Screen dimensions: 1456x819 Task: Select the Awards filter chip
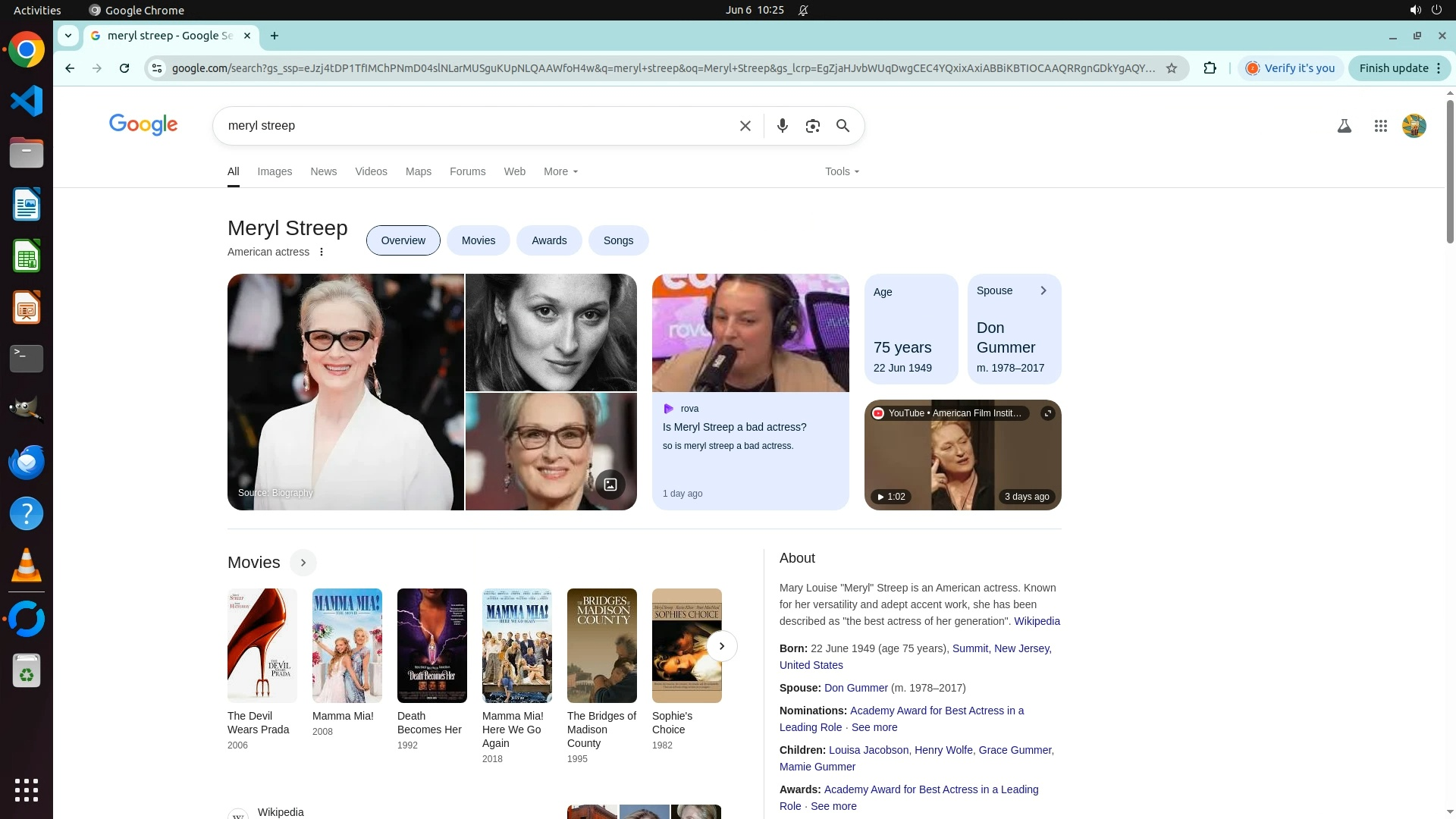(x=548, y=240)
